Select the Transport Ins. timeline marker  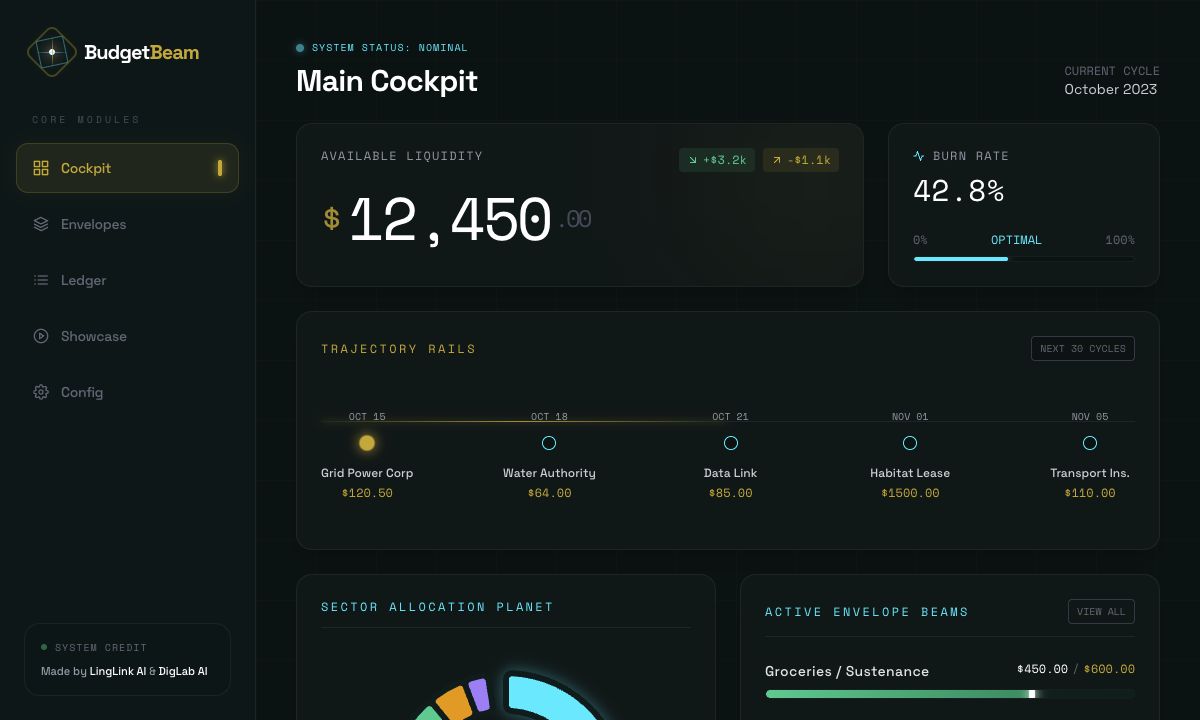pos(1090,443)
